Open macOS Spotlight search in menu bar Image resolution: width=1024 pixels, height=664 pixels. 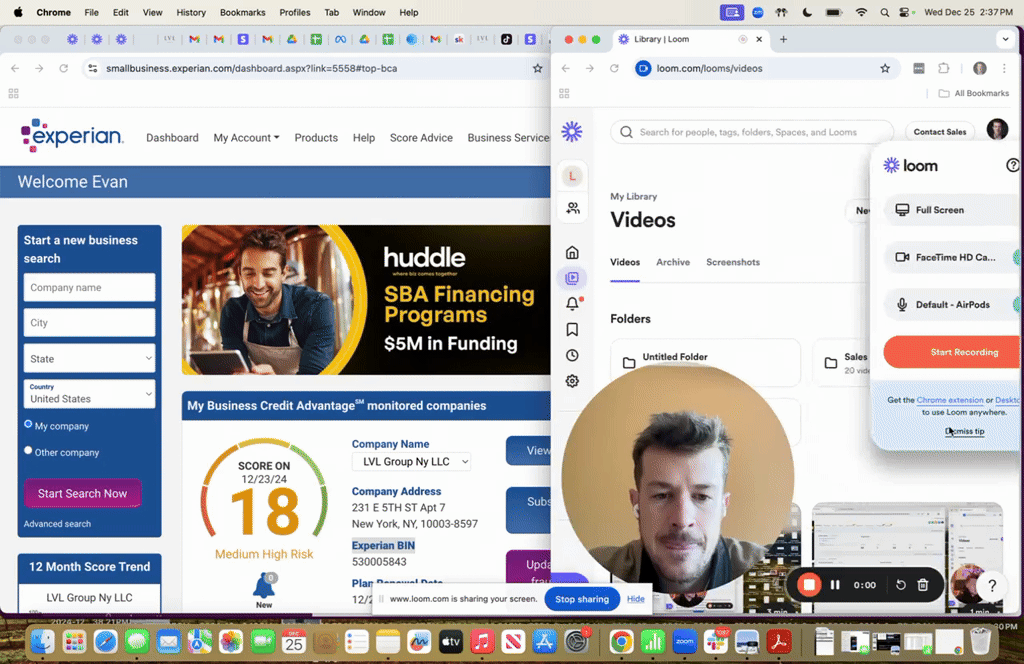click(884, 12)
